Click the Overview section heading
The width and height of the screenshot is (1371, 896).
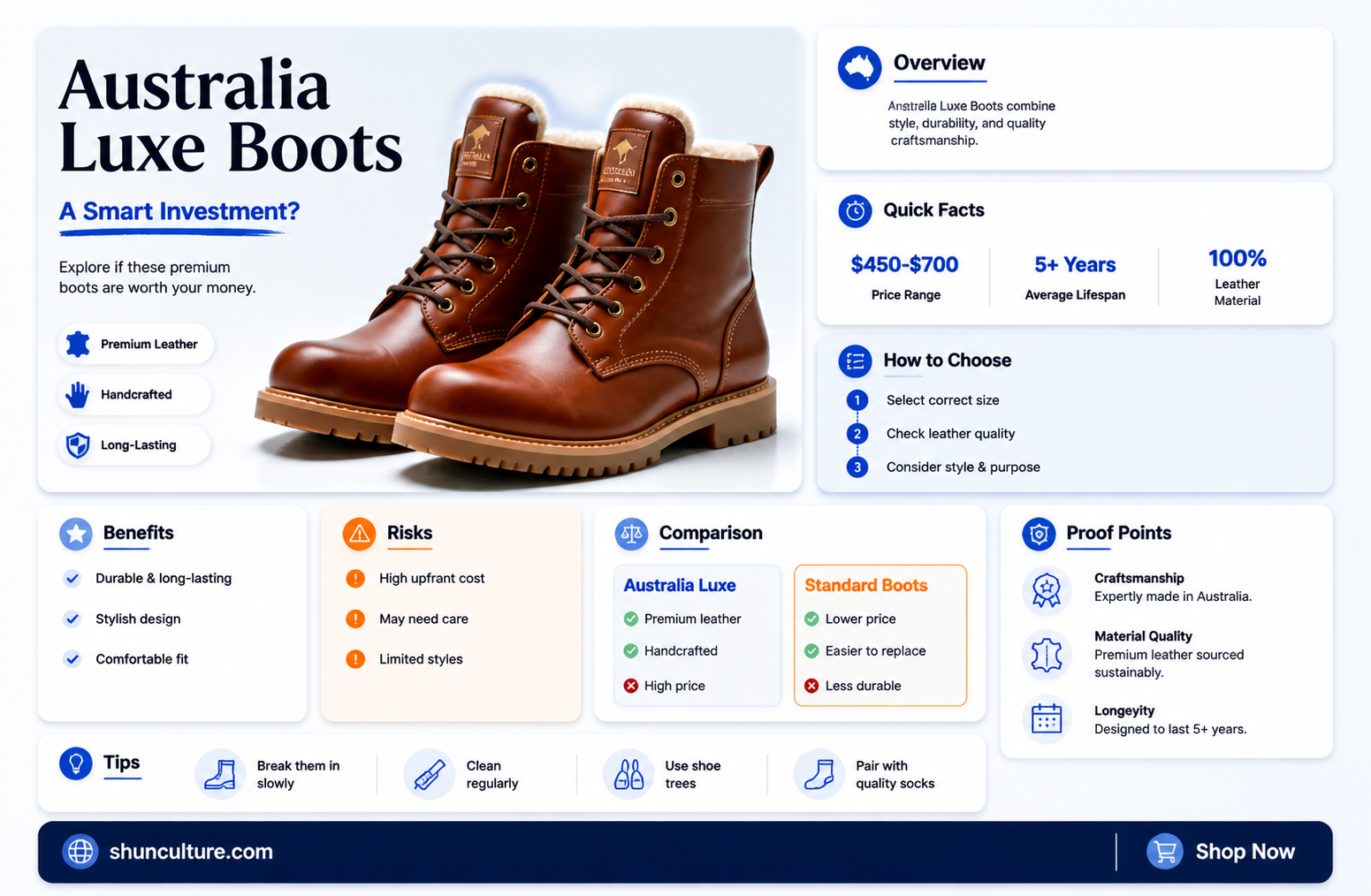click(x=939, y=63)
